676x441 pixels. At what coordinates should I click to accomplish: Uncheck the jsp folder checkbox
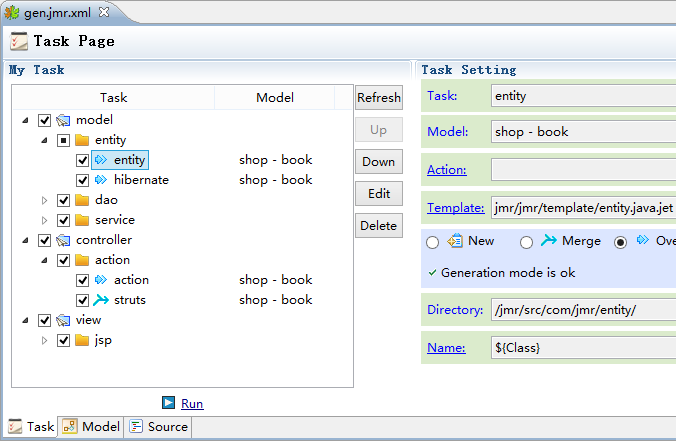coord(63,340)
